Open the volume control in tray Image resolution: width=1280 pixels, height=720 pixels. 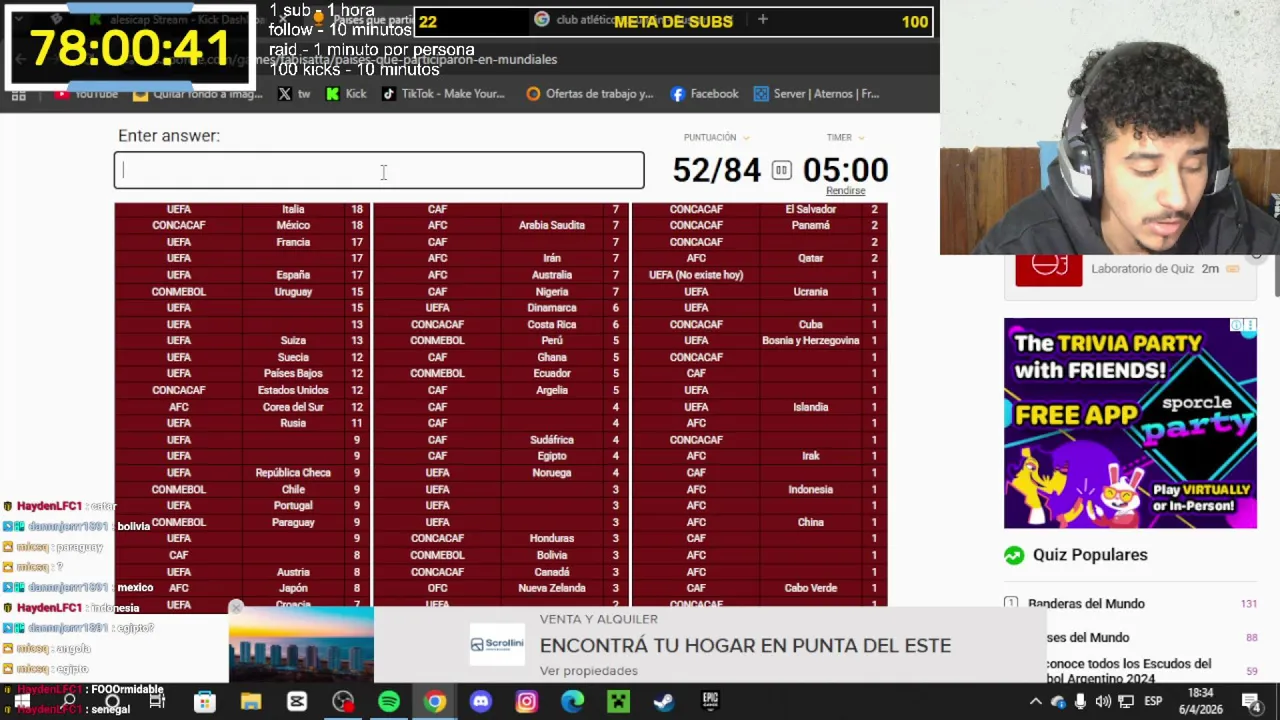pyautogui.click(x=1103, y=702)
